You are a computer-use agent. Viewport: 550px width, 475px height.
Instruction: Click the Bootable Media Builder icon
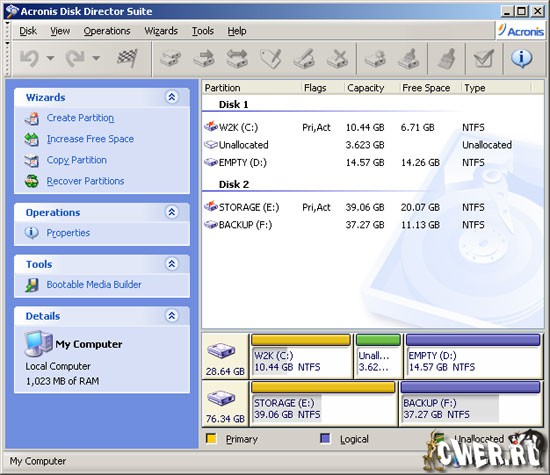[32, 285]
